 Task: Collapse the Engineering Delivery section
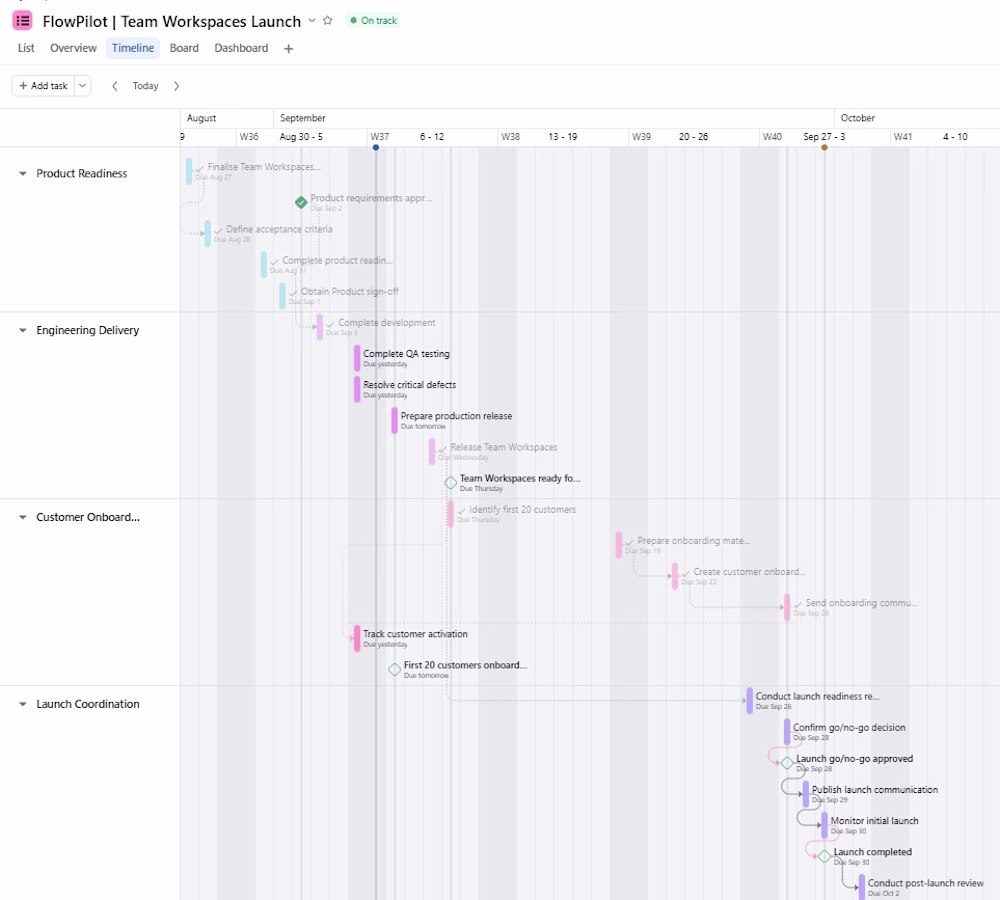click(23, 330)
